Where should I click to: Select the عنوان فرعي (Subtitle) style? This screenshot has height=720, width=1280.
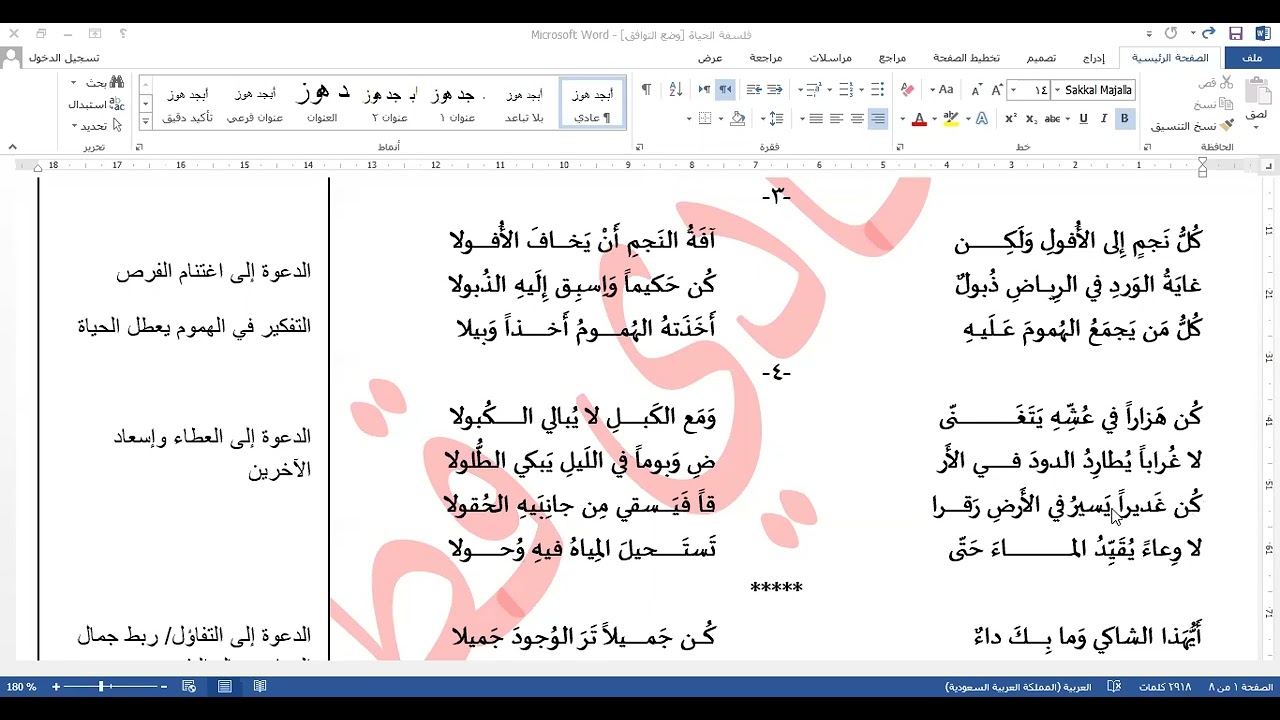pos(255,103)
